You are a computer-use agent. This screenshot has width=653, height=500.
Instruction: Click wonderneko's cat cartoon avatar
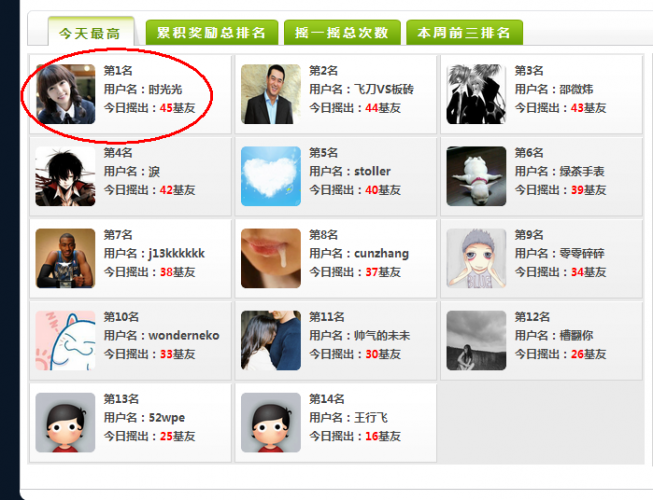pos(65,340)
